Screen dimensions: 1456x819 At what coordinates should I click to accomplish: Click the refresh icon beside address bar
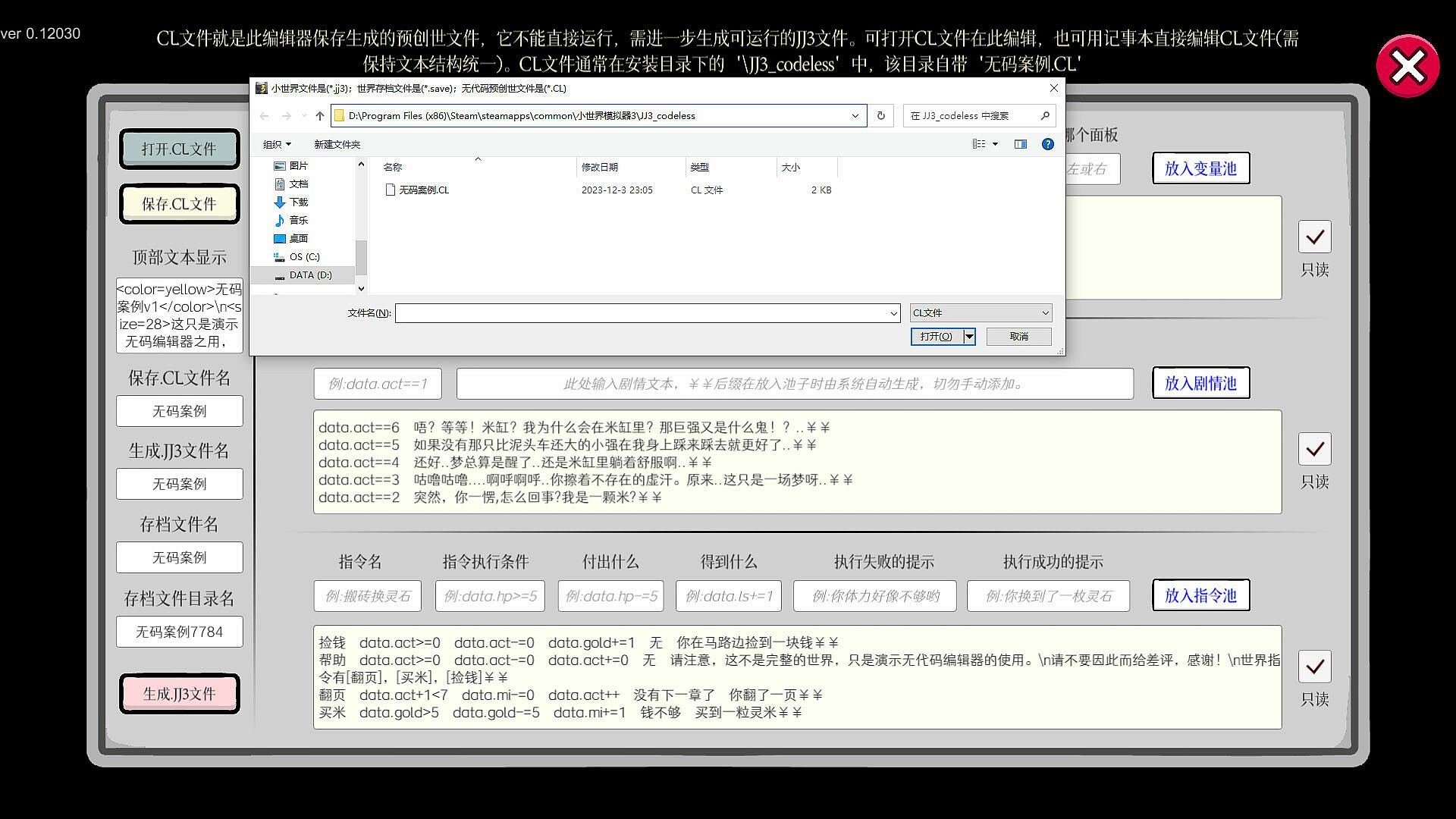click(880, 116)
